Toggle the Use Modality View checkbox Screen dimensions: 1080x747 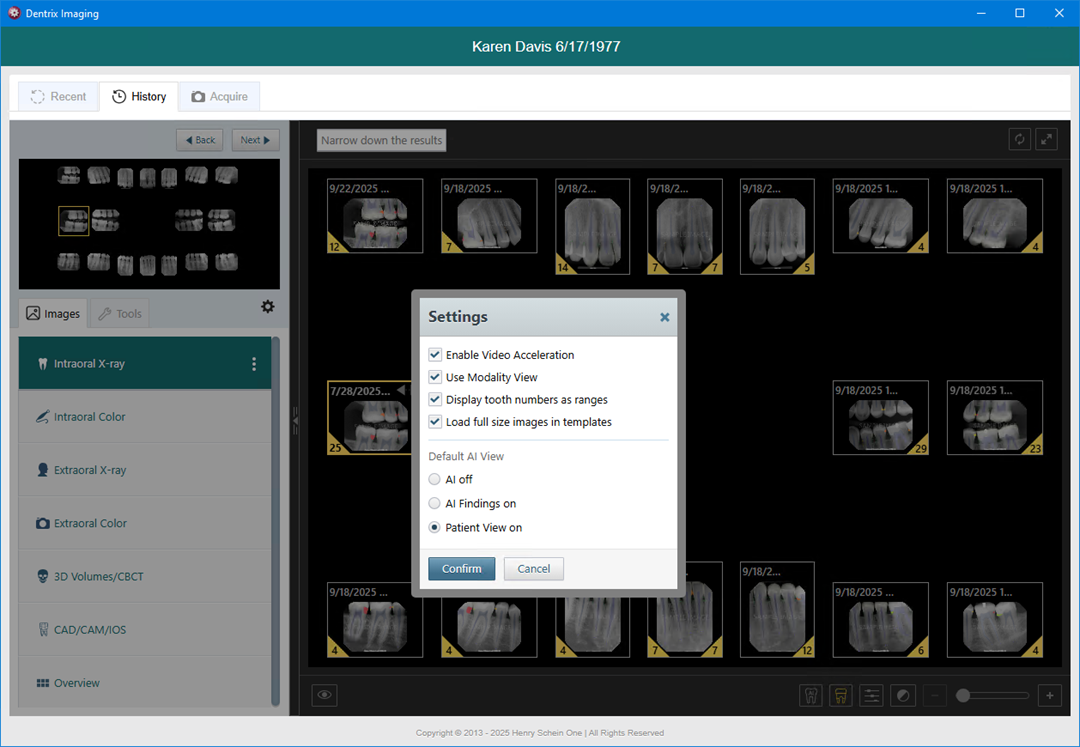(x=435, y=377)
